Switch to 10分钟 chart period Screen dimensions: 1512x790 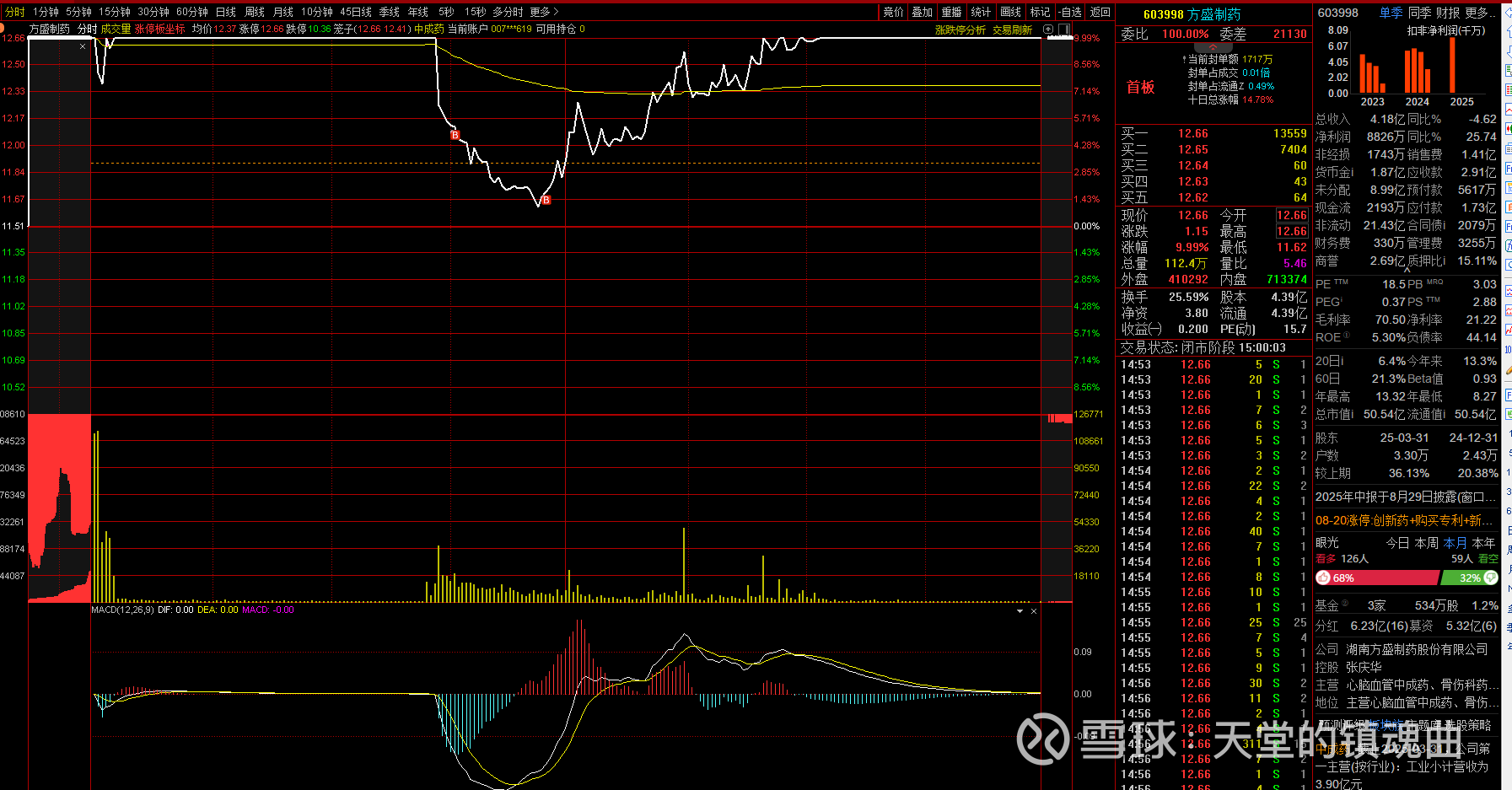tap(317, 12)
